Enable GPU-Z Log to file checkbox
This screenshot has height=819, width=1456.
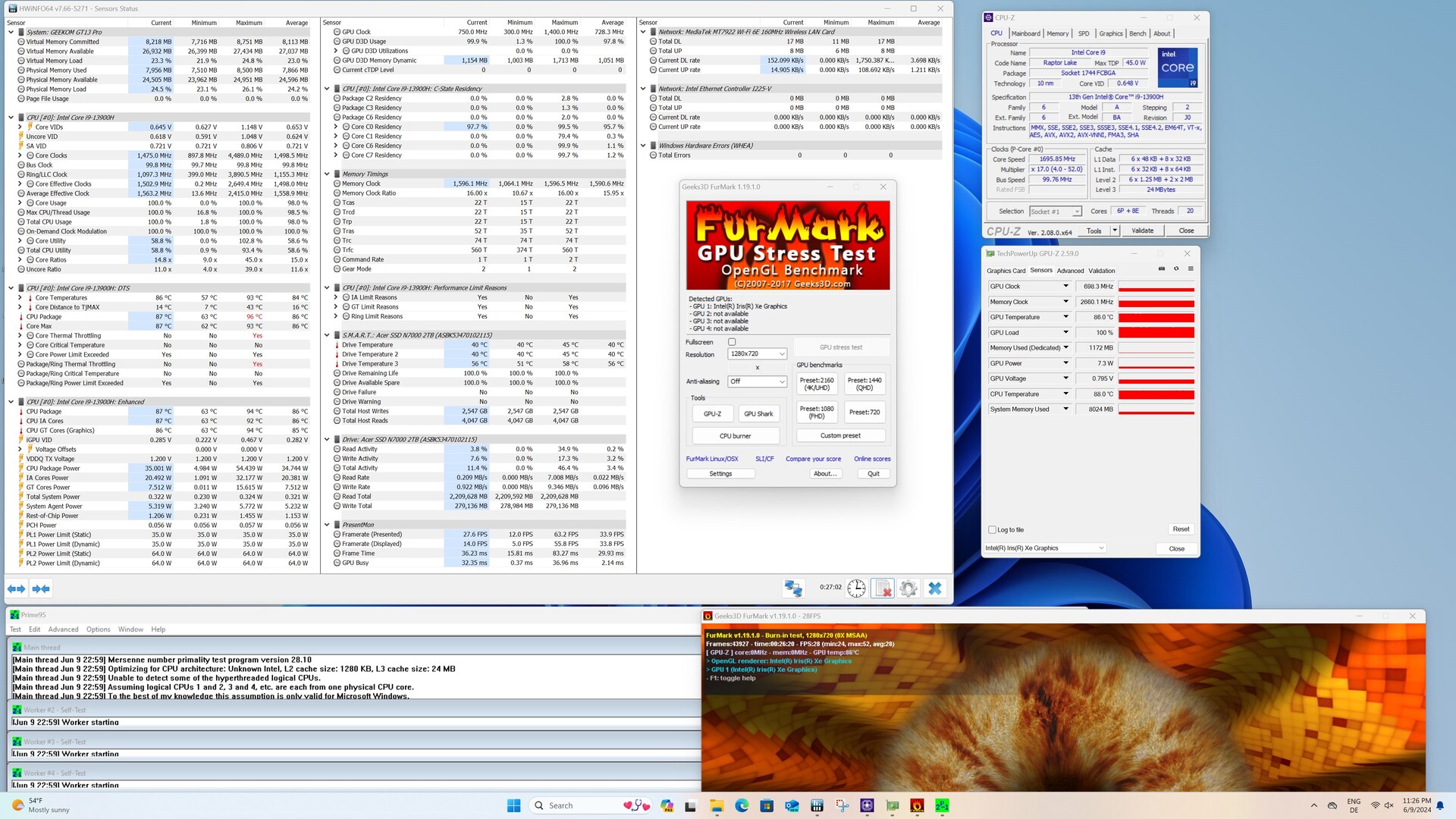(x=992, y=529)
